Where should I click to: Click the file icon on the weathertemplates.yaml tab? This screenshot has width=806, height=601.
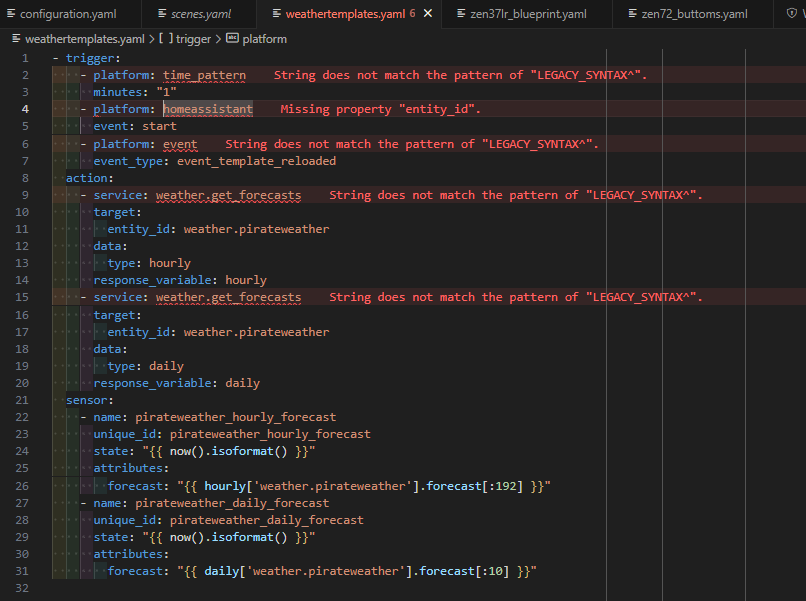(277, 14)
